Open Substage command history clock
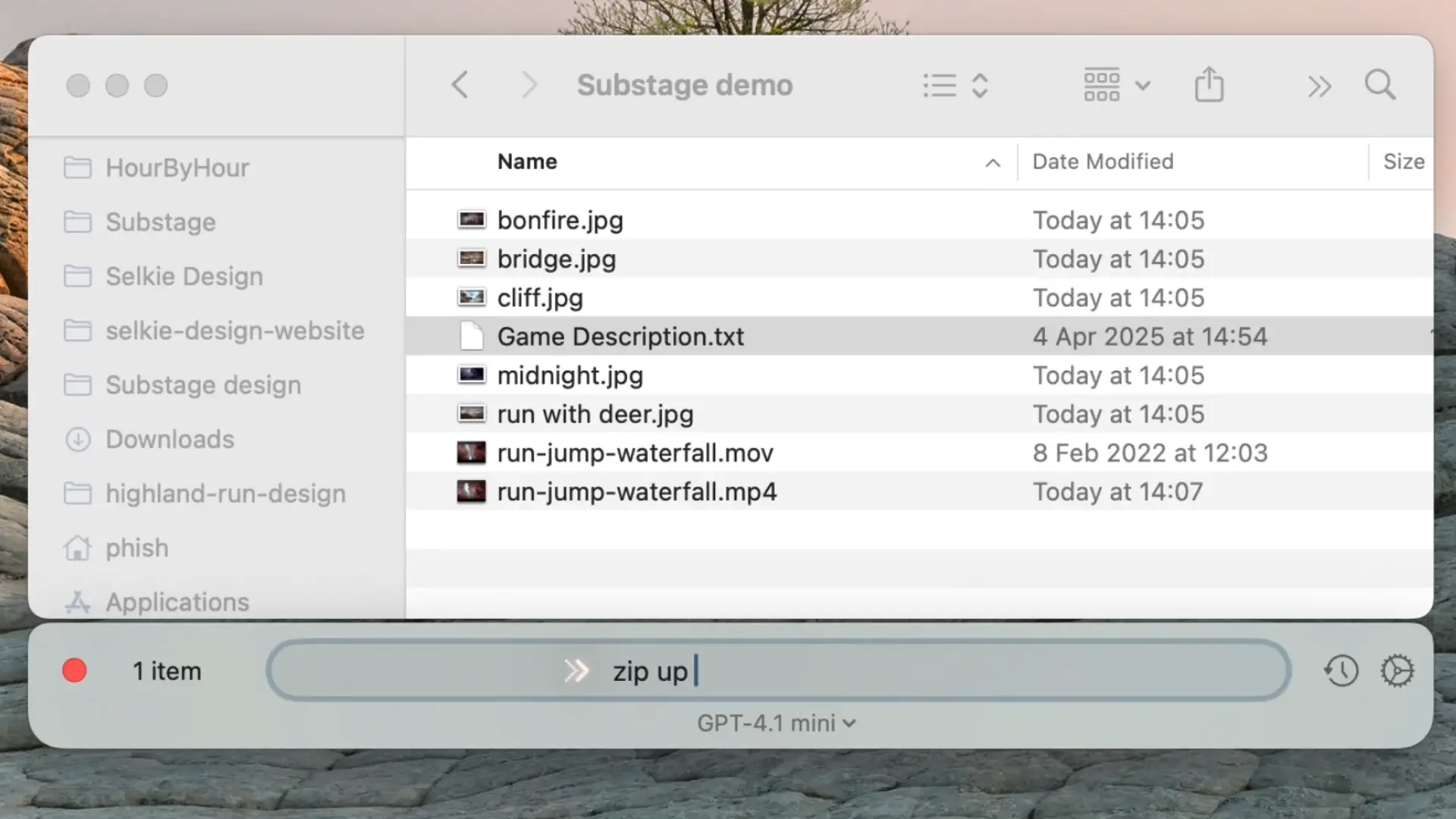 pos(1341,670)
